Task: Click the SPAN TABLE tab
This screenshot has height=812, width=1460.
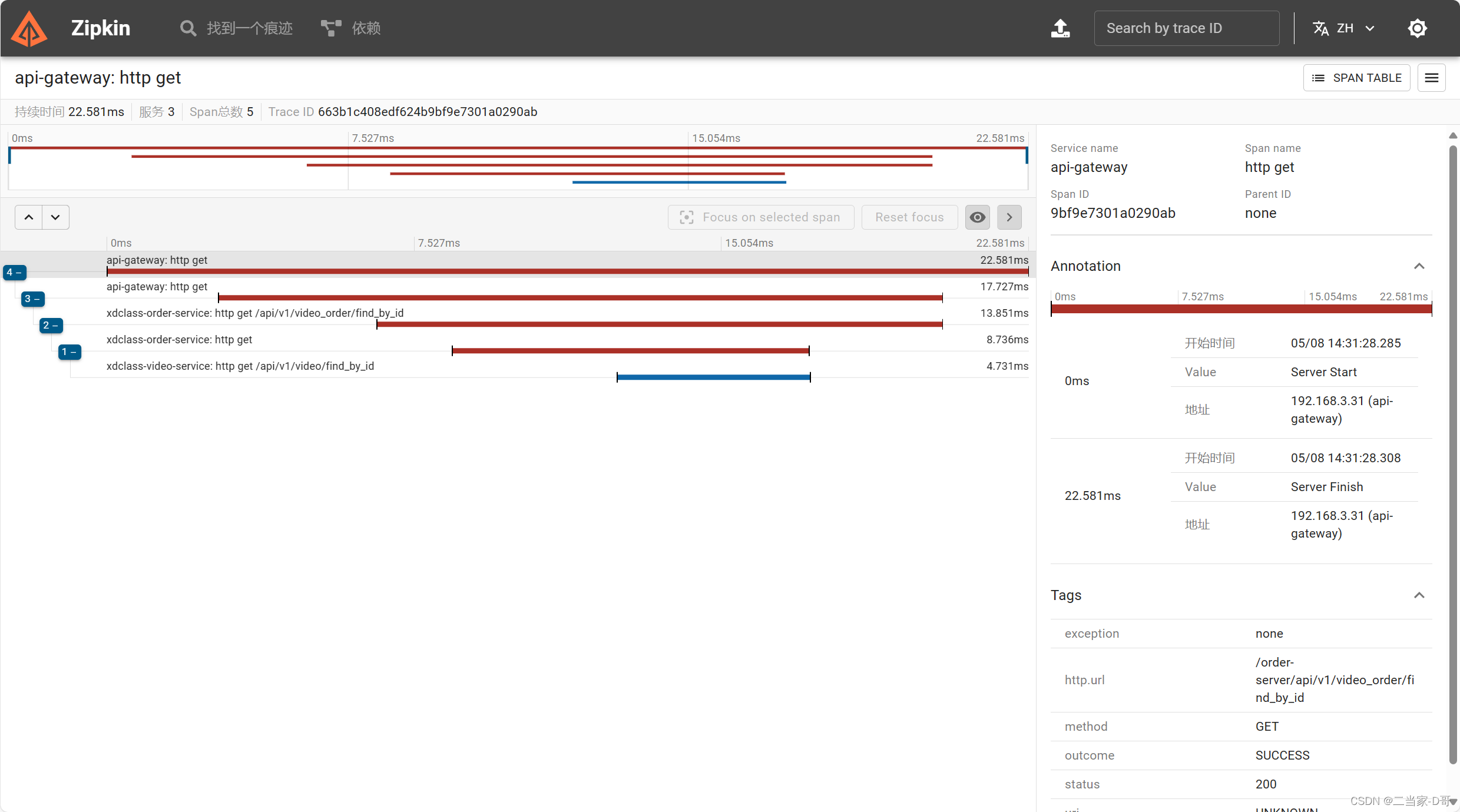Action: point(1358,77)
